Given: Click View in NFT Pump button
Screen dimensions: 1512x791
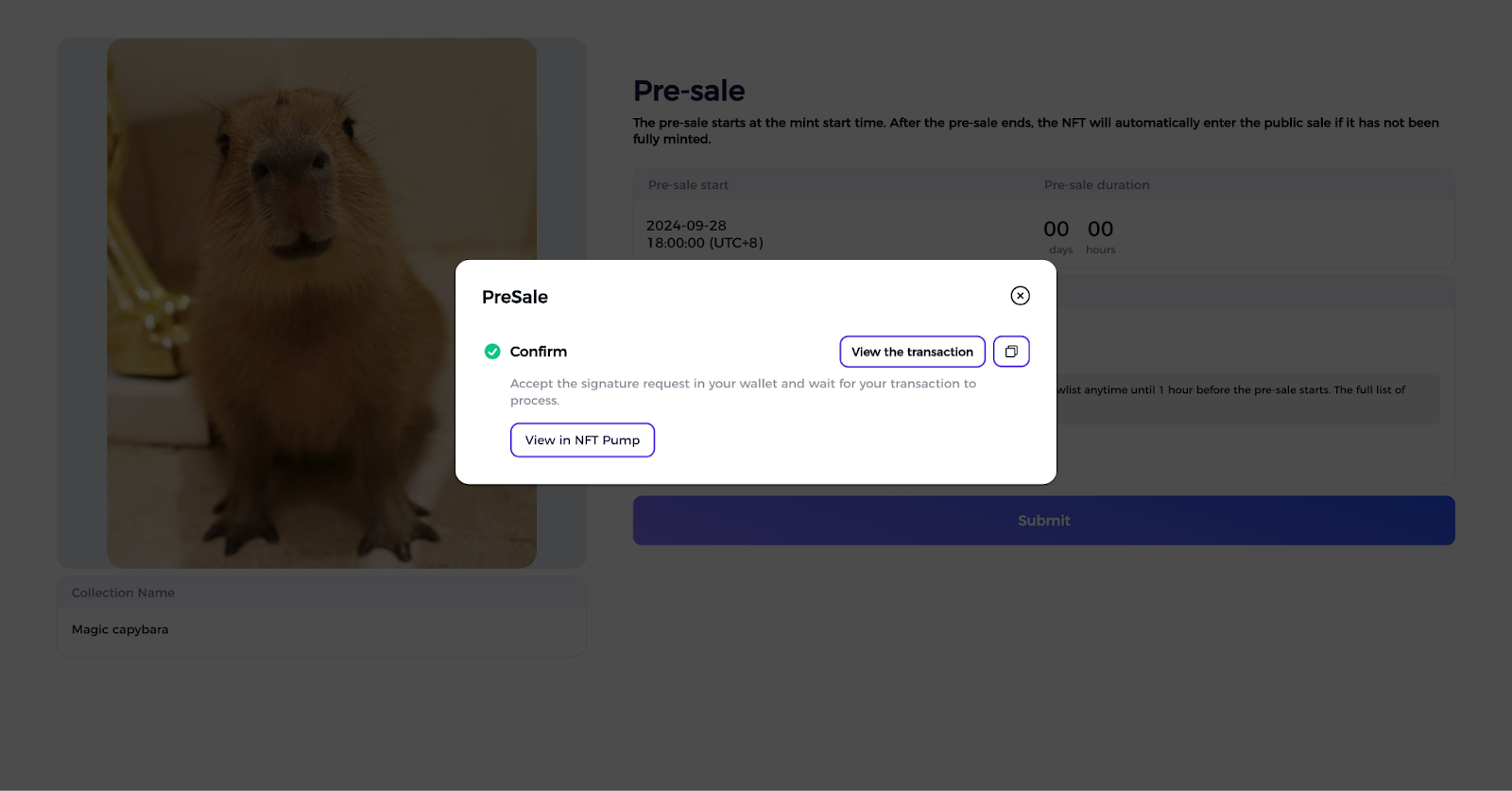Looking at the screenshot, I should pos(582,440).
